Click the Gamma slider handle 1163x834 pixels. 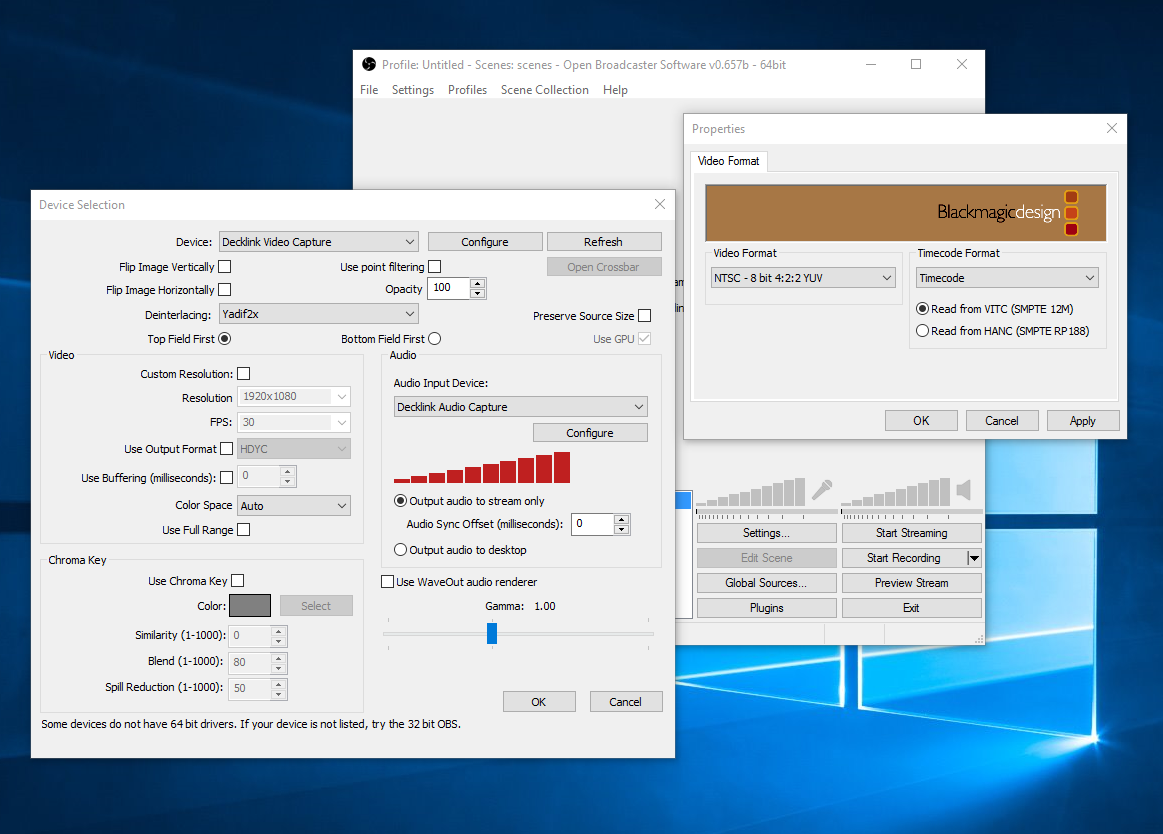pyautogui.click(x=492, y=633)
